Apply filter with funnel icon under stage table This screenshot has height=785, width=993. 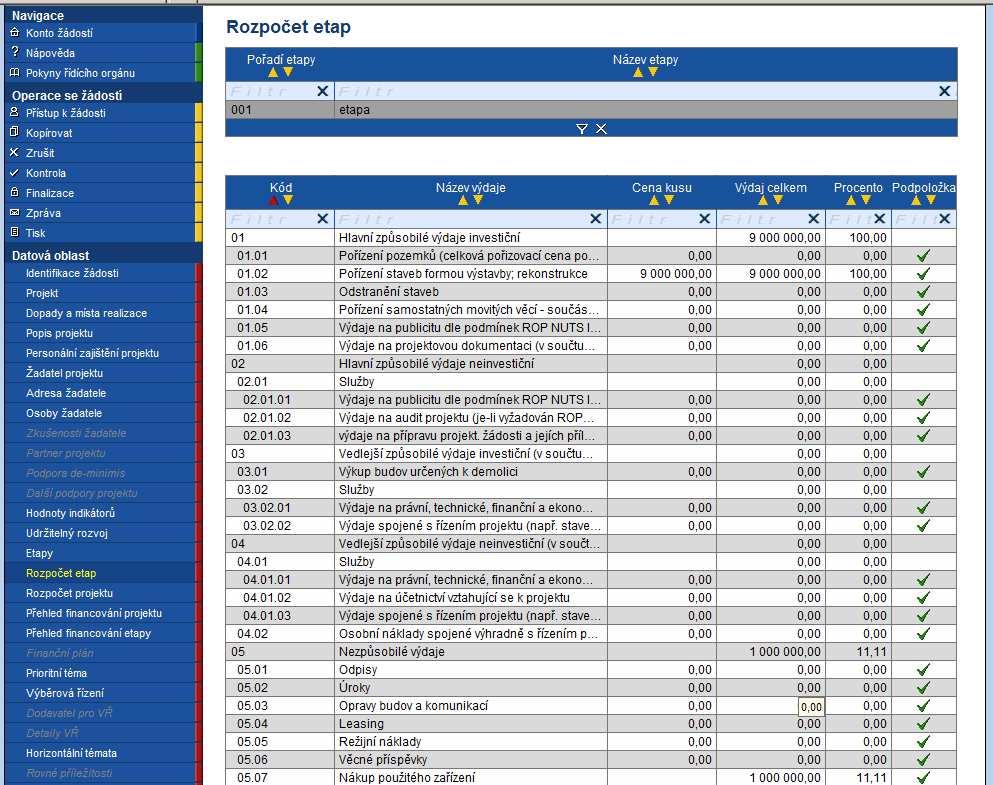(582, 129)
